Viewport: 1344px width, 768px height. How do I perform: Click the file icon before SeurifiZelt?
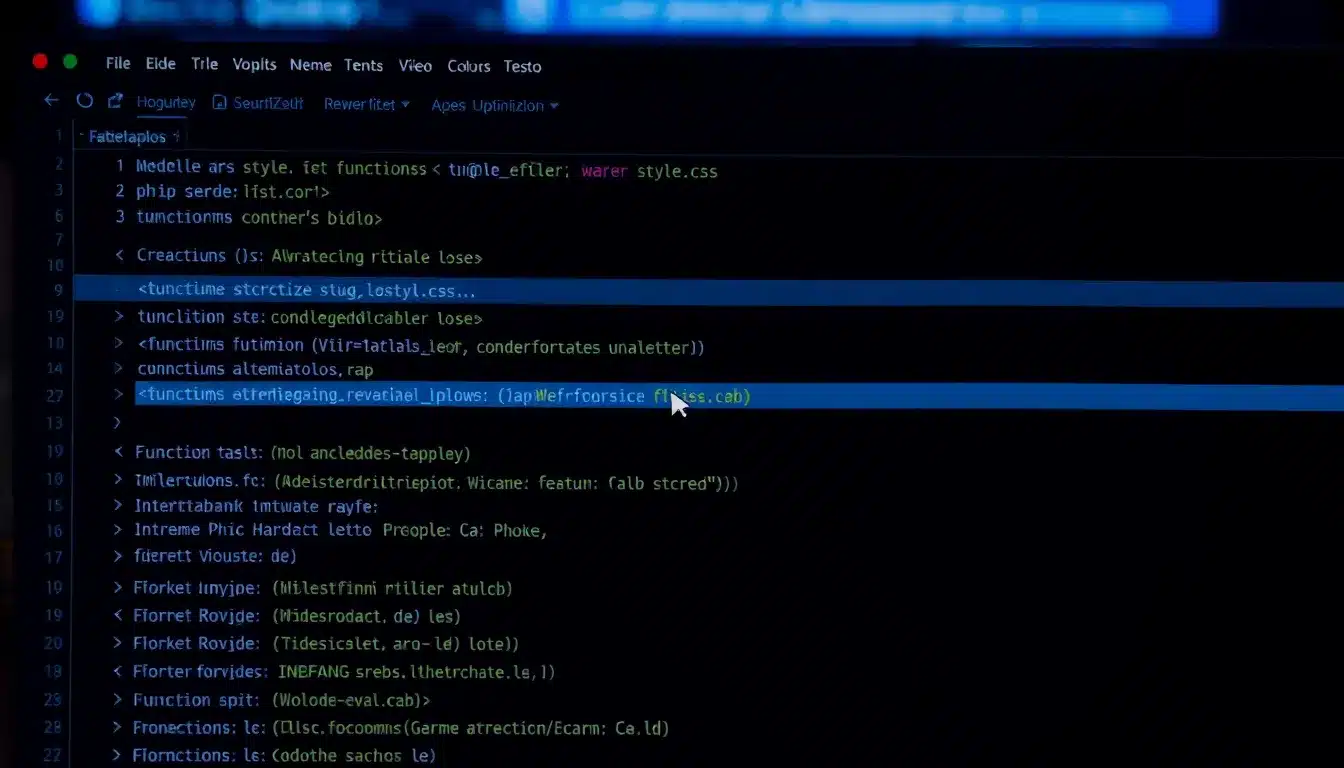pyautogui.click(x=219, y=103)
